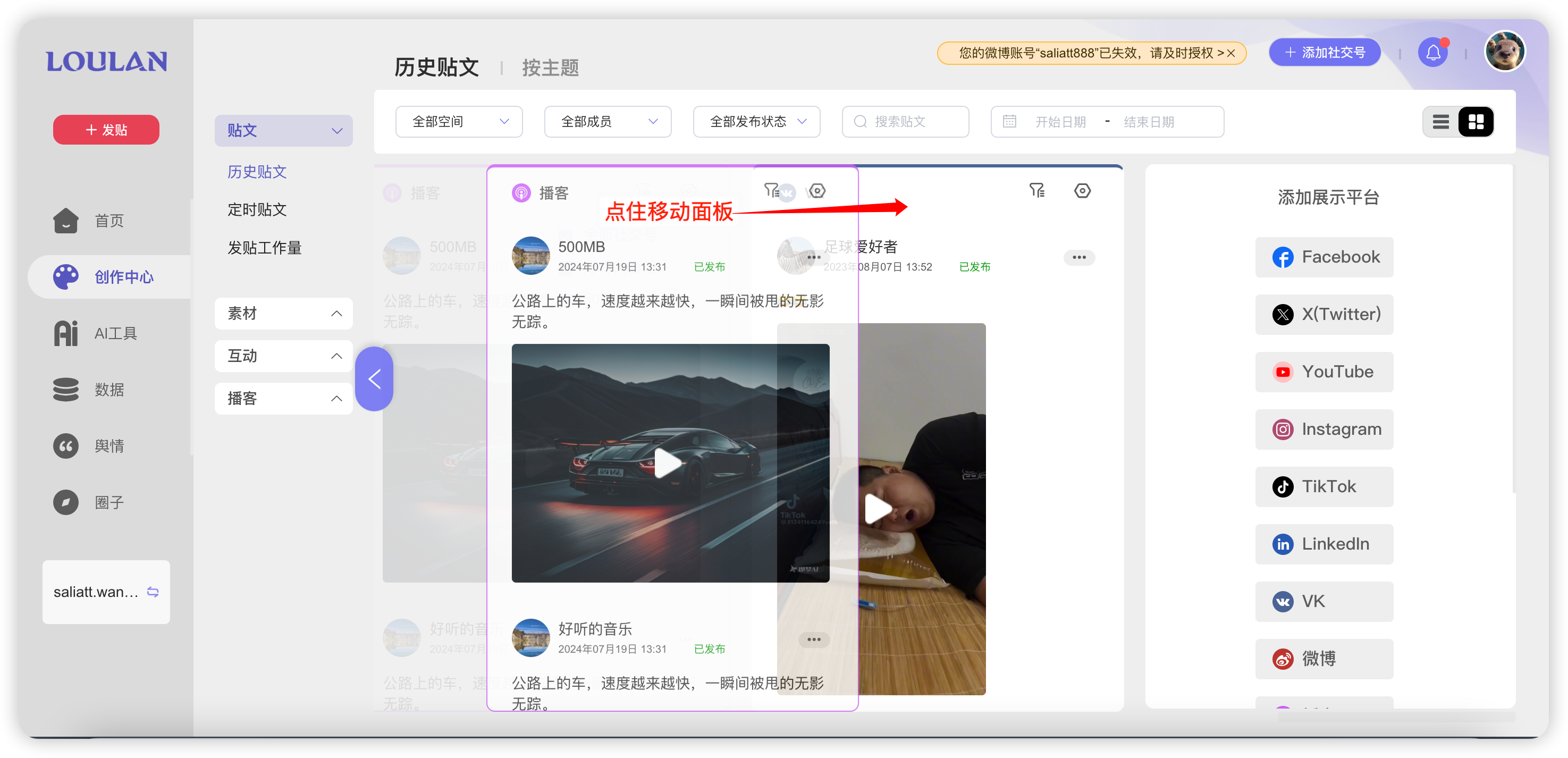This screenshot has width=1568, height=758.
Task: Switch to grid view layout
Action: (x=1476, y=122)
